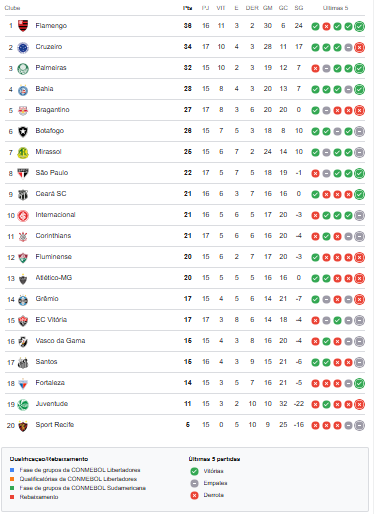Click the Sport Recife club crest
Screen dimensions: 374x514
[23, 426]
